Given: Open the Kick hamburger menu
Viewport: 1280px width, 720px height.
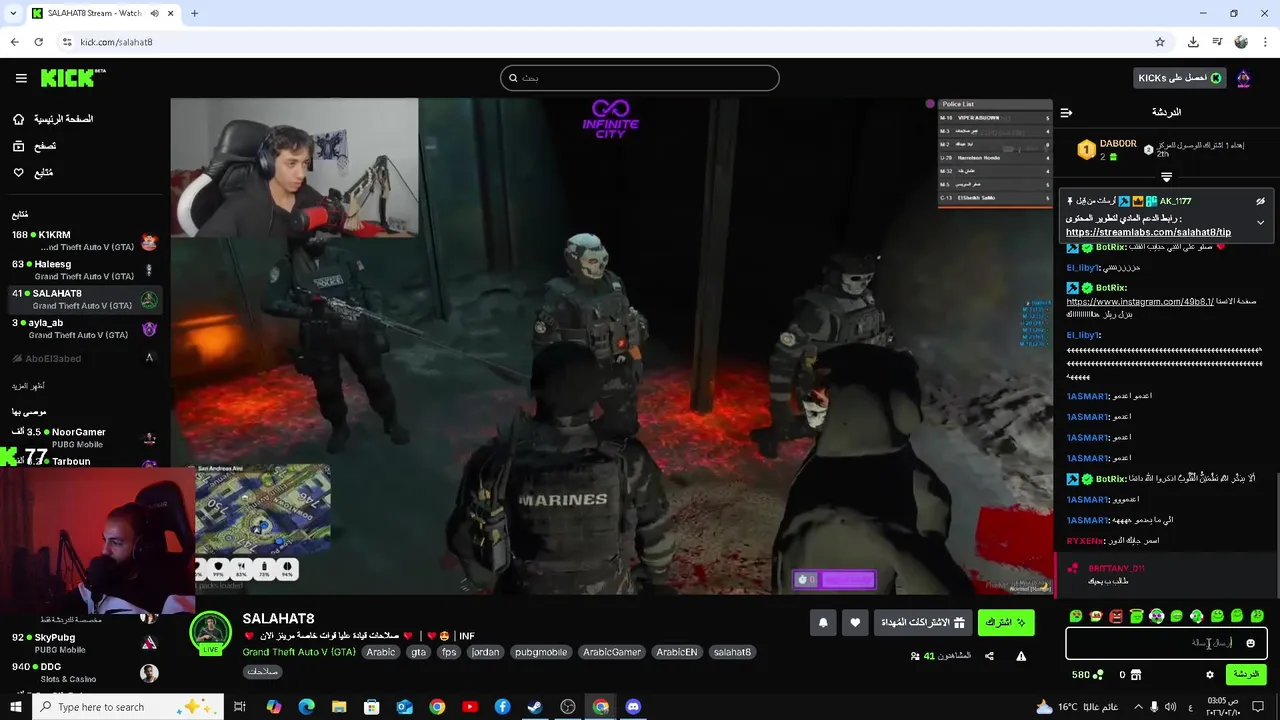Looking at the screenshot, I should pyautogui.click(x=21, y=78).
